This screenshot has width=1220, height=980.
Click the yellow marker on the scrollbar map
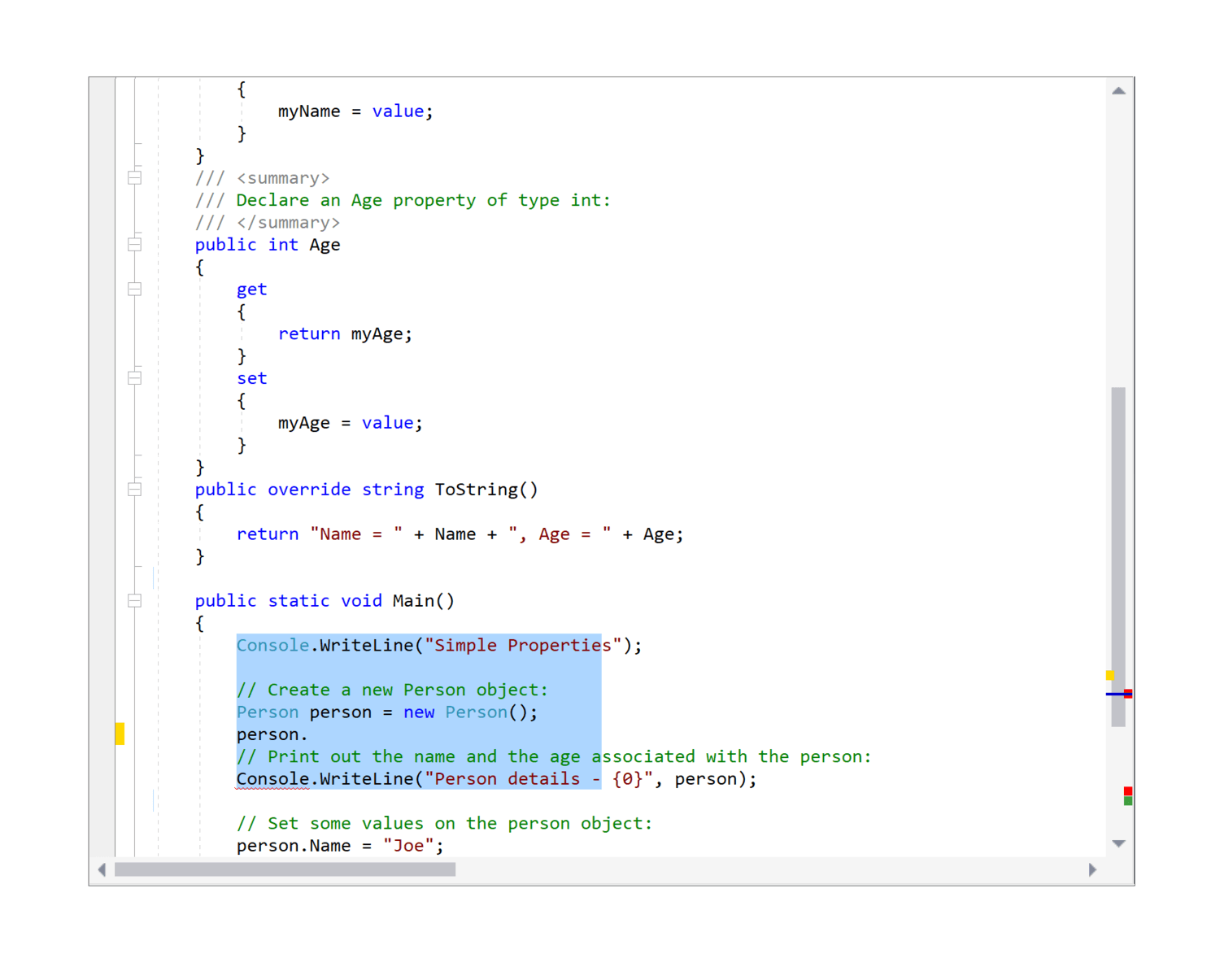tap(1109, 675)
